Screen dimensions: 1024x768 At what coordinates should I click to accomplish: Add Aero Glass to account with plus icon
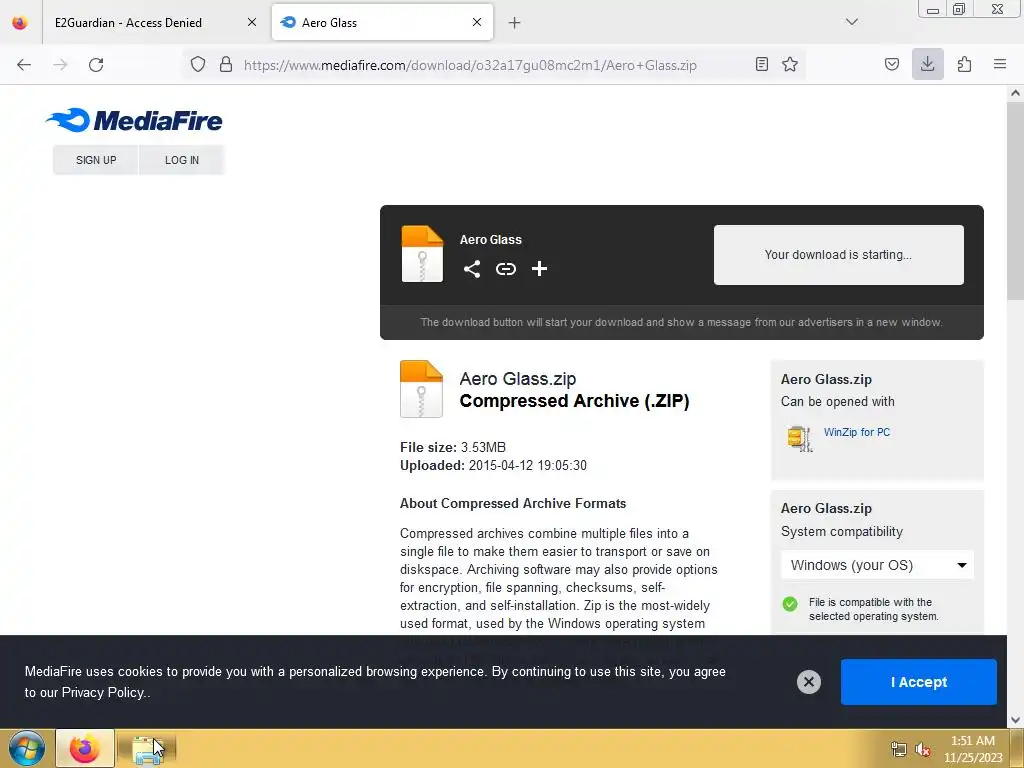[539, 268]
